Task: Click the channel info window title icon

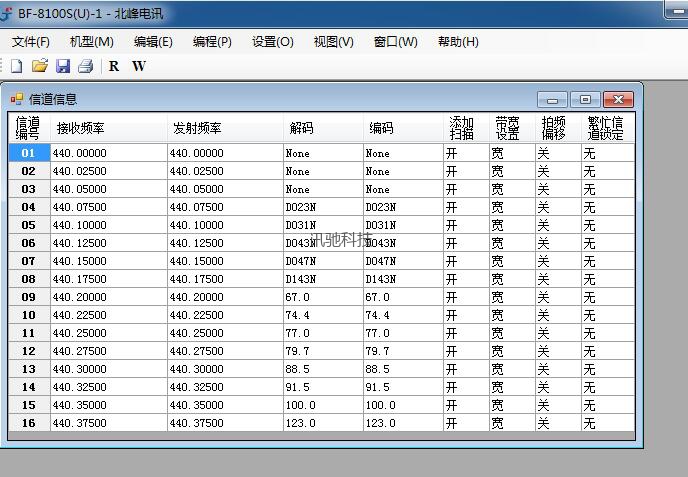Action: [x=17, y=99]
